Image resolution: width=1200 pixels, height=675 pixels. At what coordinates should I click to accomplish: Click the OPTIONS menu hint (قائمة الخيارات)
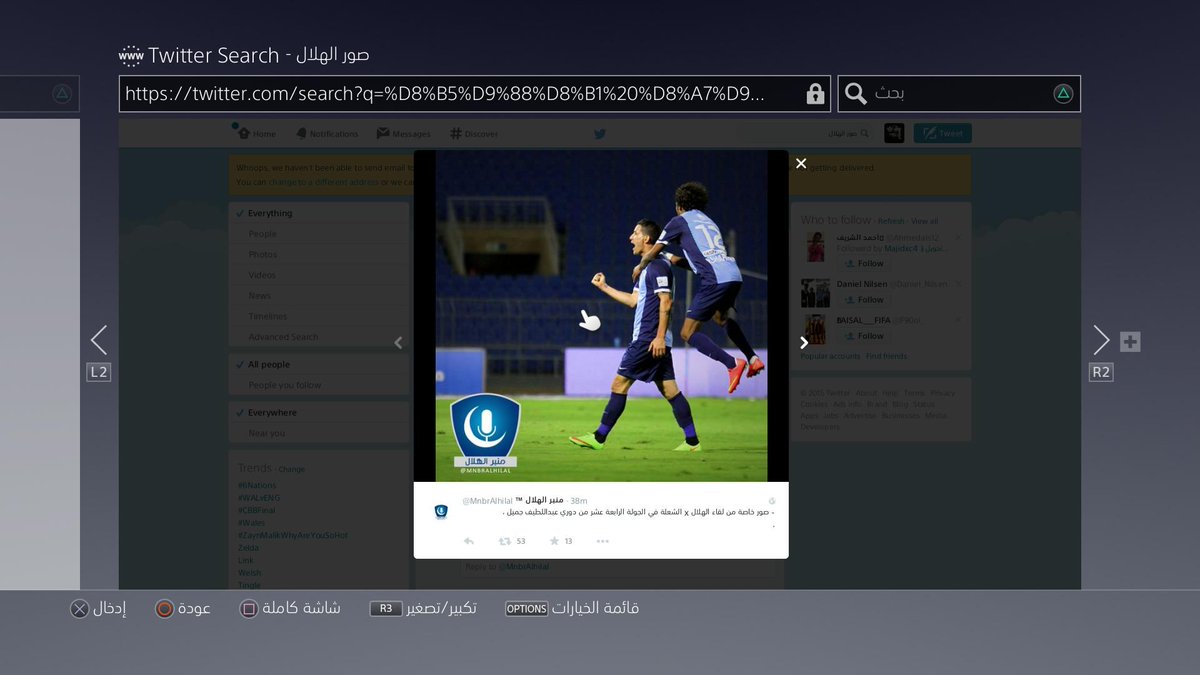pyautogui.click(x=573, y=608)
